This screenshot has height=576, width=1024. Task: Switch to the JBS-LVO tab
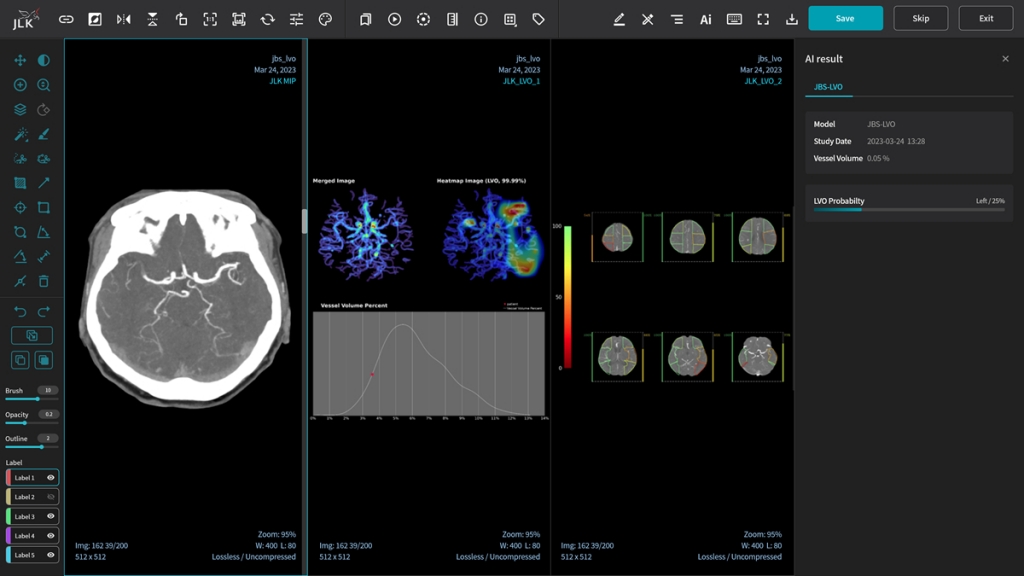tap(828, 87)
